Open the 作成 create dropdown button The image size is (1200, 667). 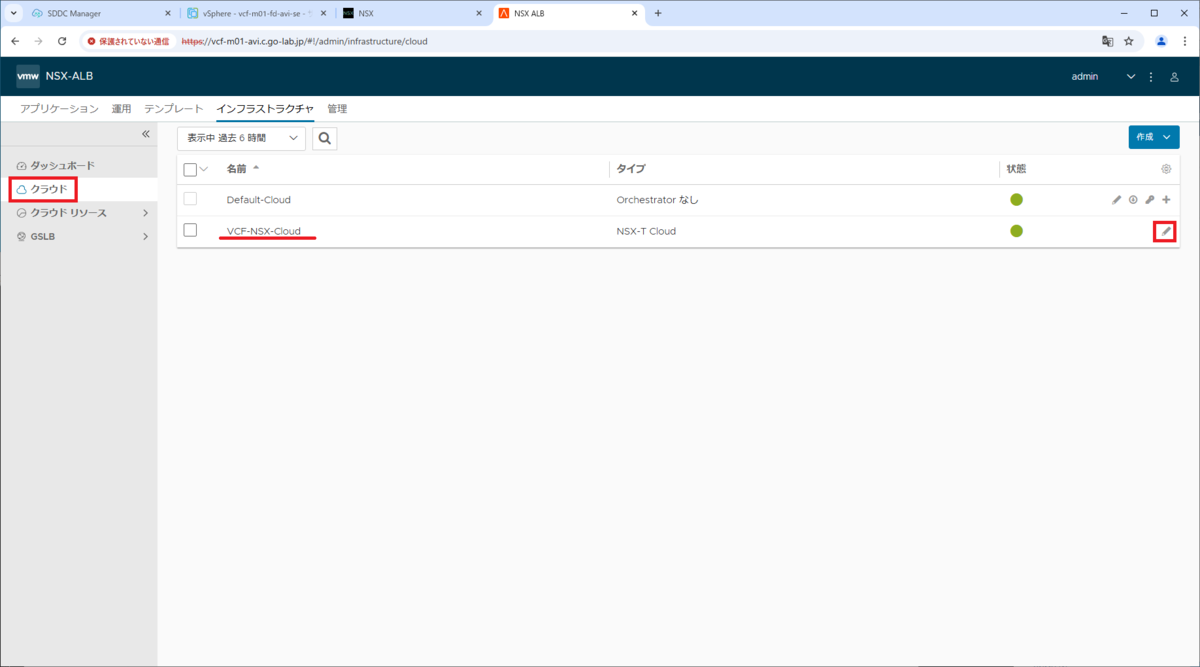tap(1153, 137)
